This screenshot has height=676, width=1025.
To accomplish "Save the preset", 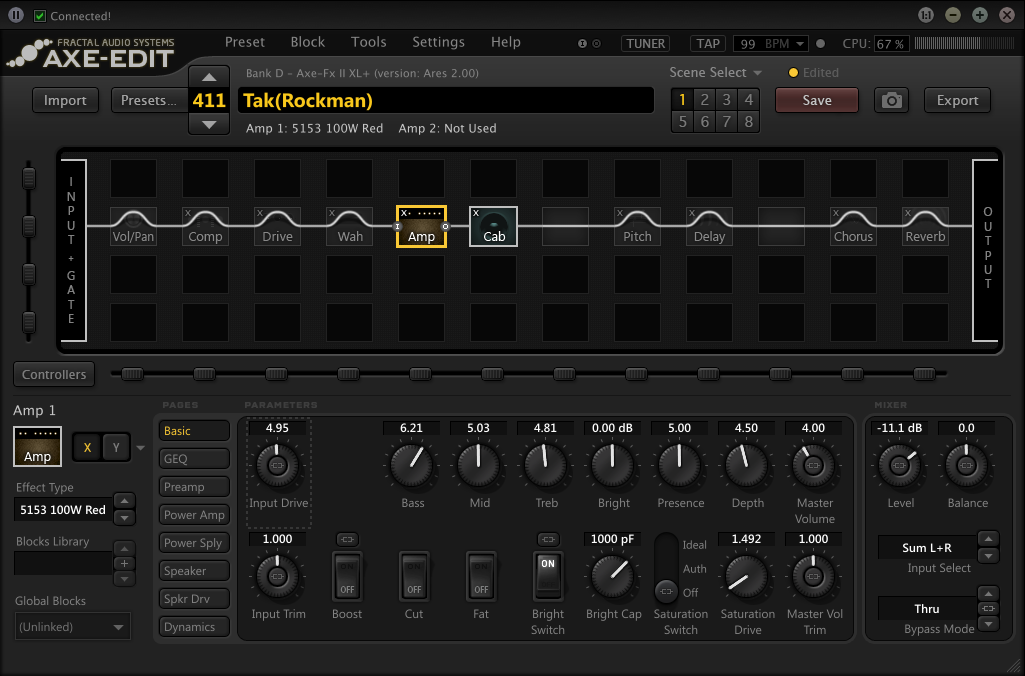I will [x=817, y=101].
